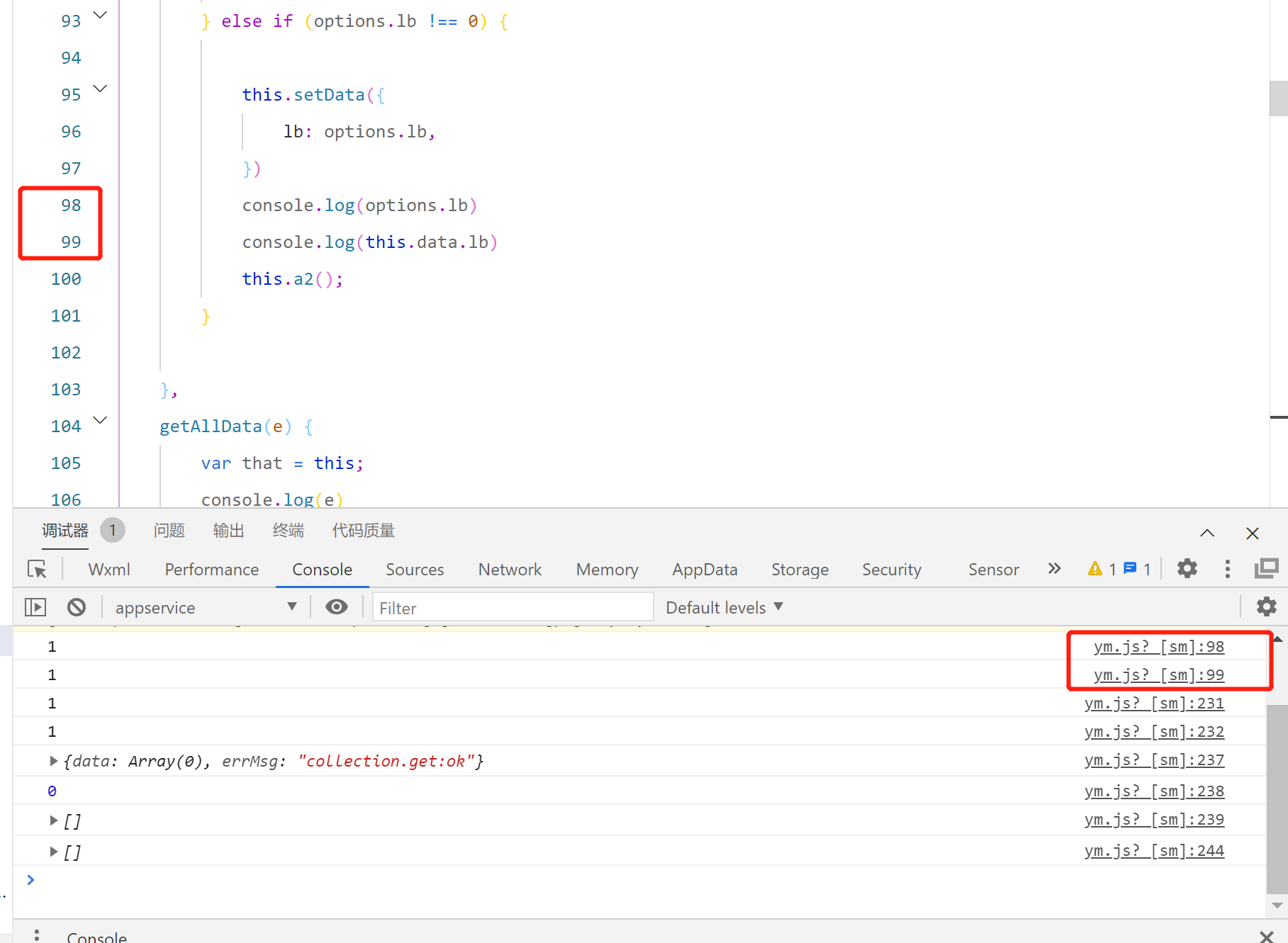1288x943 pixels.
Task: Click the console Filter input field
Action: tap(512, 607)
